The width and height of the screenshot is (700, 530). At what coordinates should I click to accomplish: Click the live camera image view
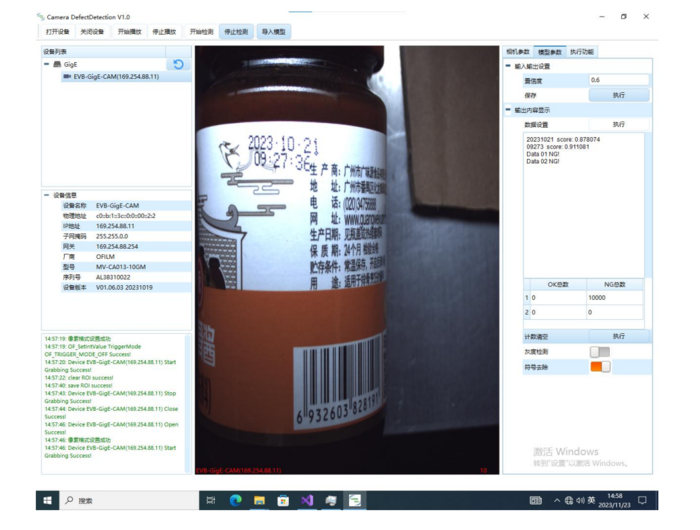click(347, 260)
